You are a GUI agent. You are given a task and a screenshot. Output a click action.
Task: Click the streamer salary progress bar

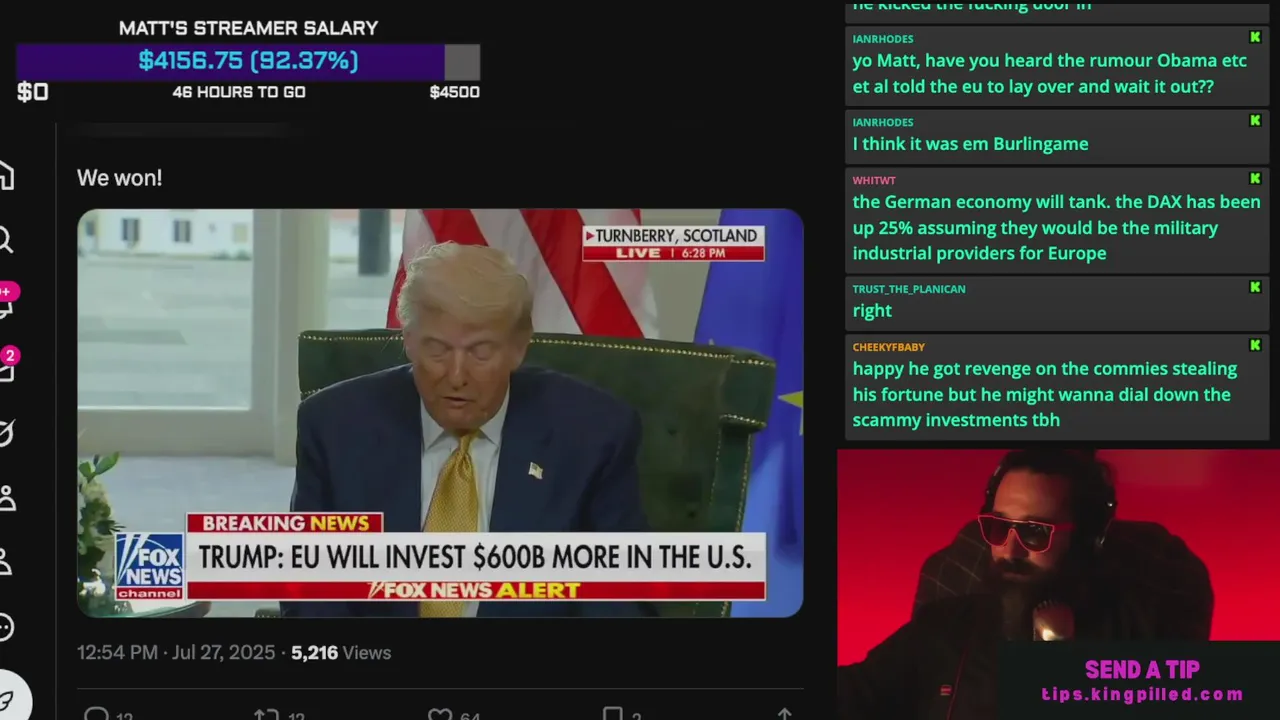(x=248, y=61)
